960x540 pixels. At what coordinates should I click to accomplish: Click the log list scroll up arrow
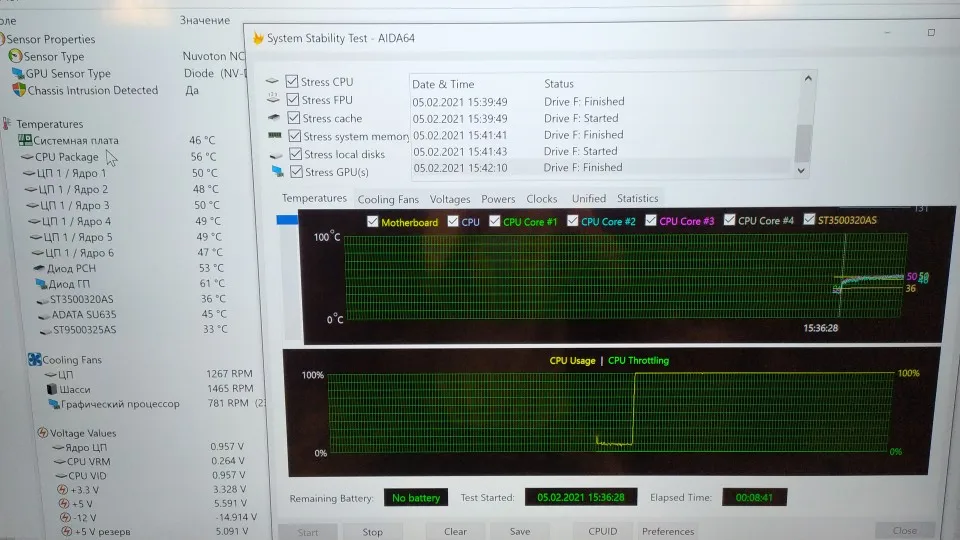[808, 78]
